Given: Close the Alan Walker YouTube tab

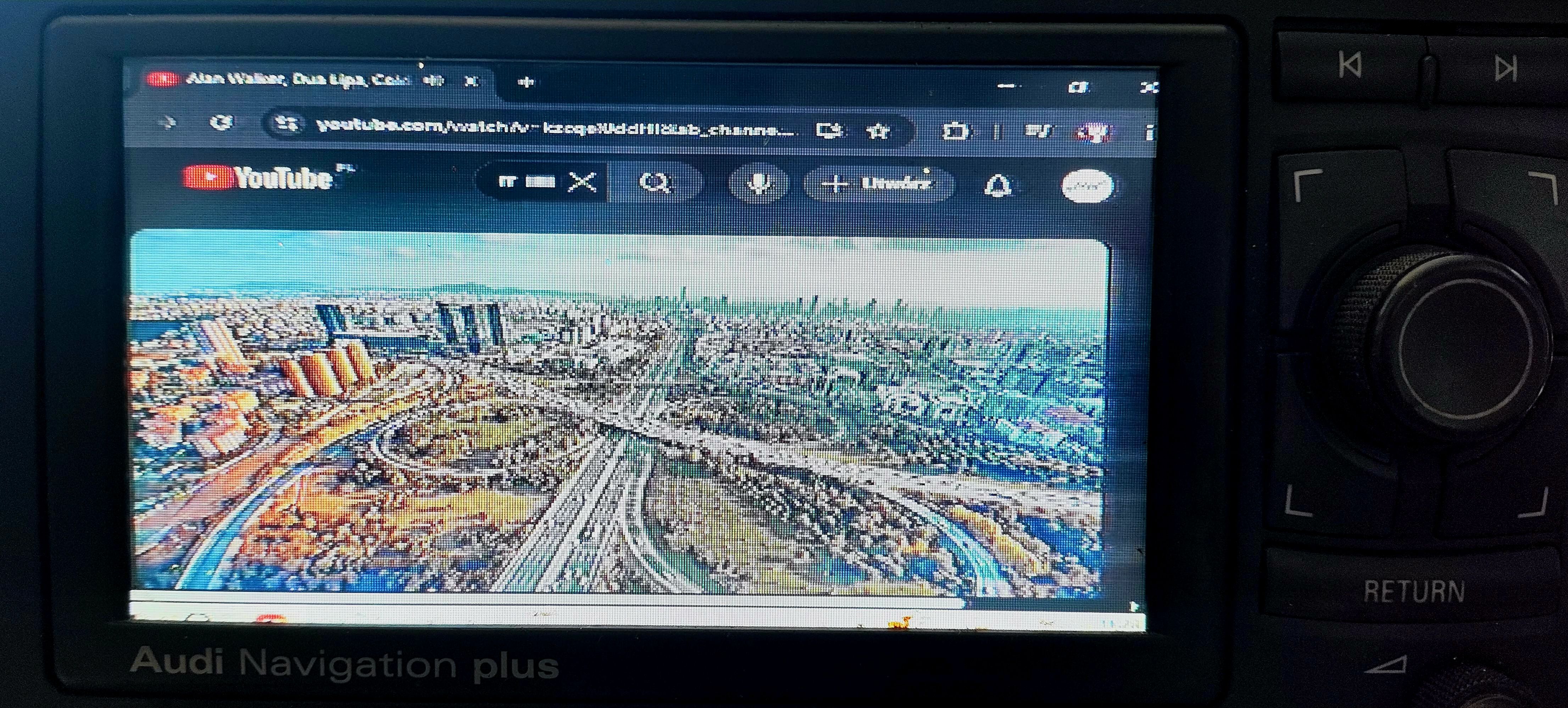Looking at the screenshot, I should 471,81.
